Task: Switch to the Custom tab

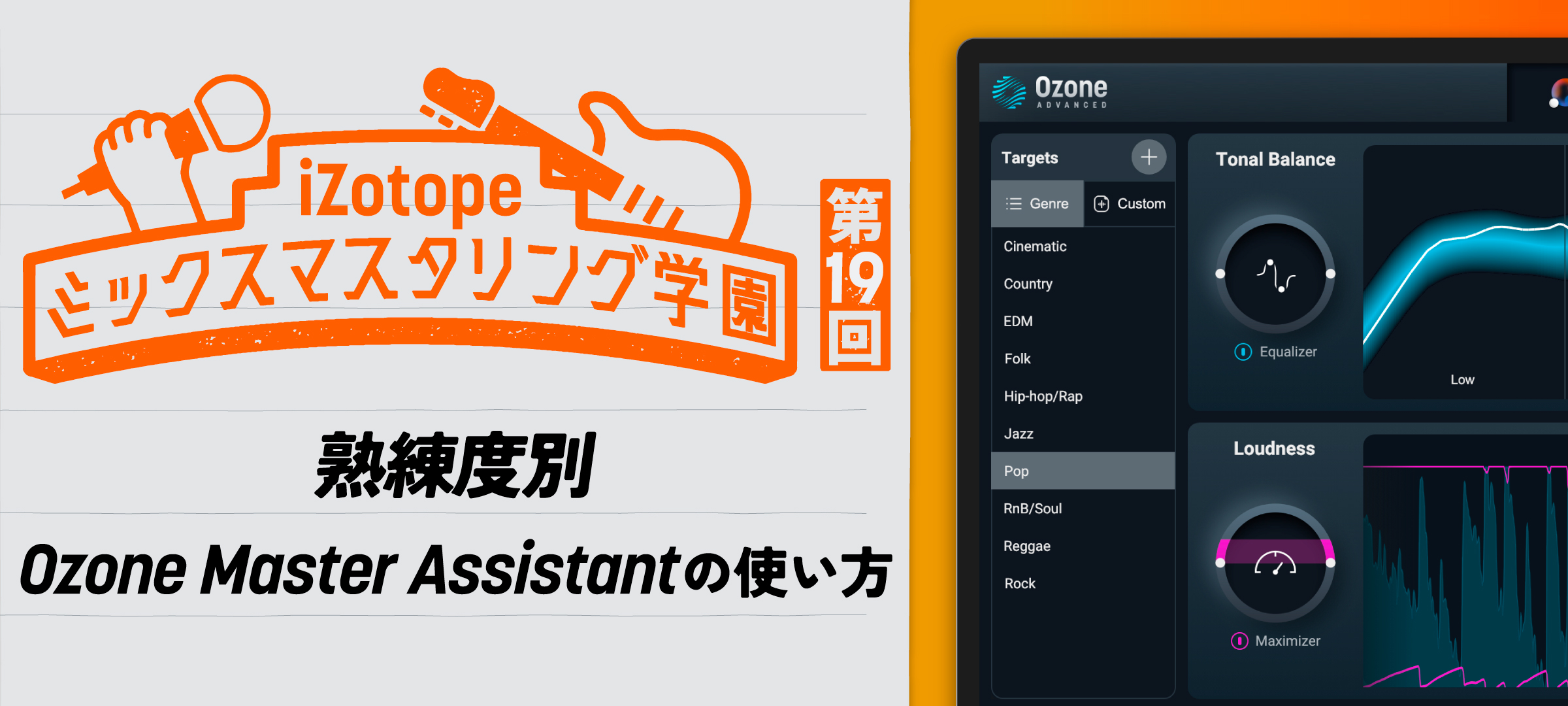Action: coord(1130,204)
